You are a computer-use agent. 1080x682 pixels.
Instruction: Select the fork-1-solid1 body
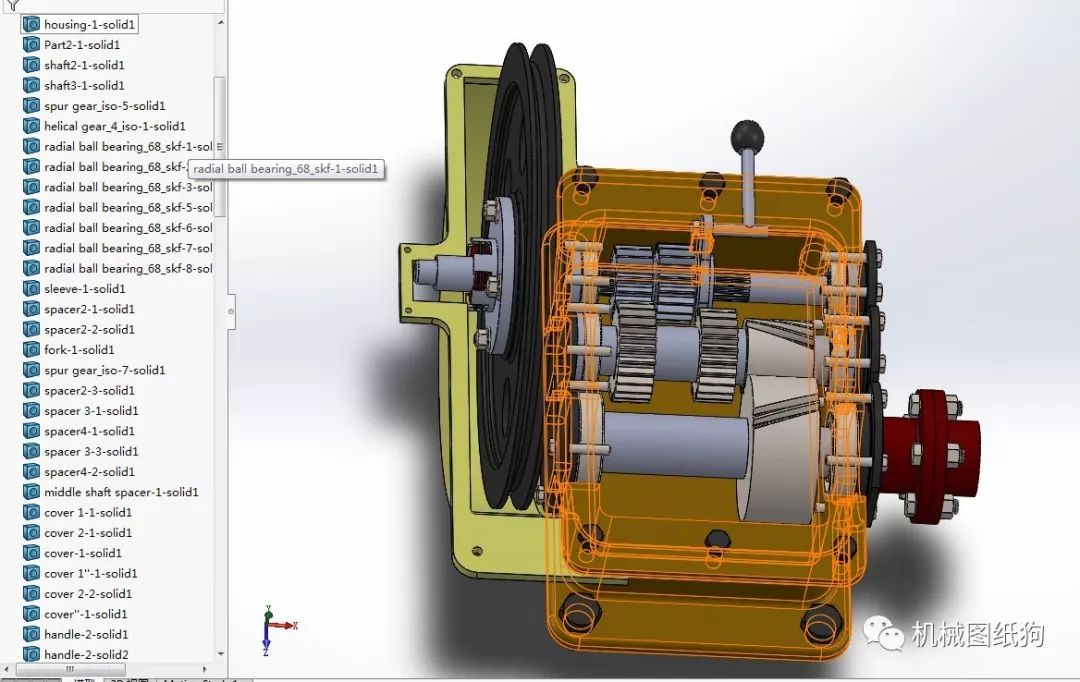click(x=79, y=350)
